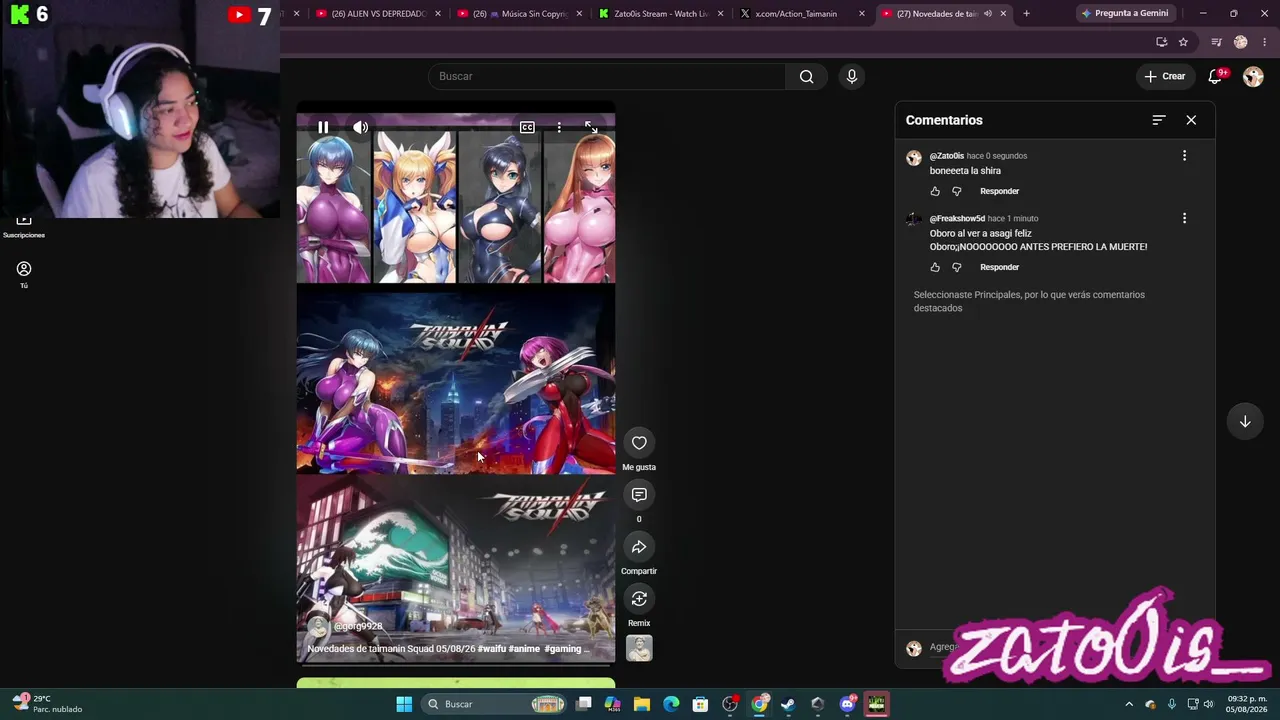Viewport: 1280px width, 720px height.
Task: Bookmark this page with the star
Action: (1183, 42)
